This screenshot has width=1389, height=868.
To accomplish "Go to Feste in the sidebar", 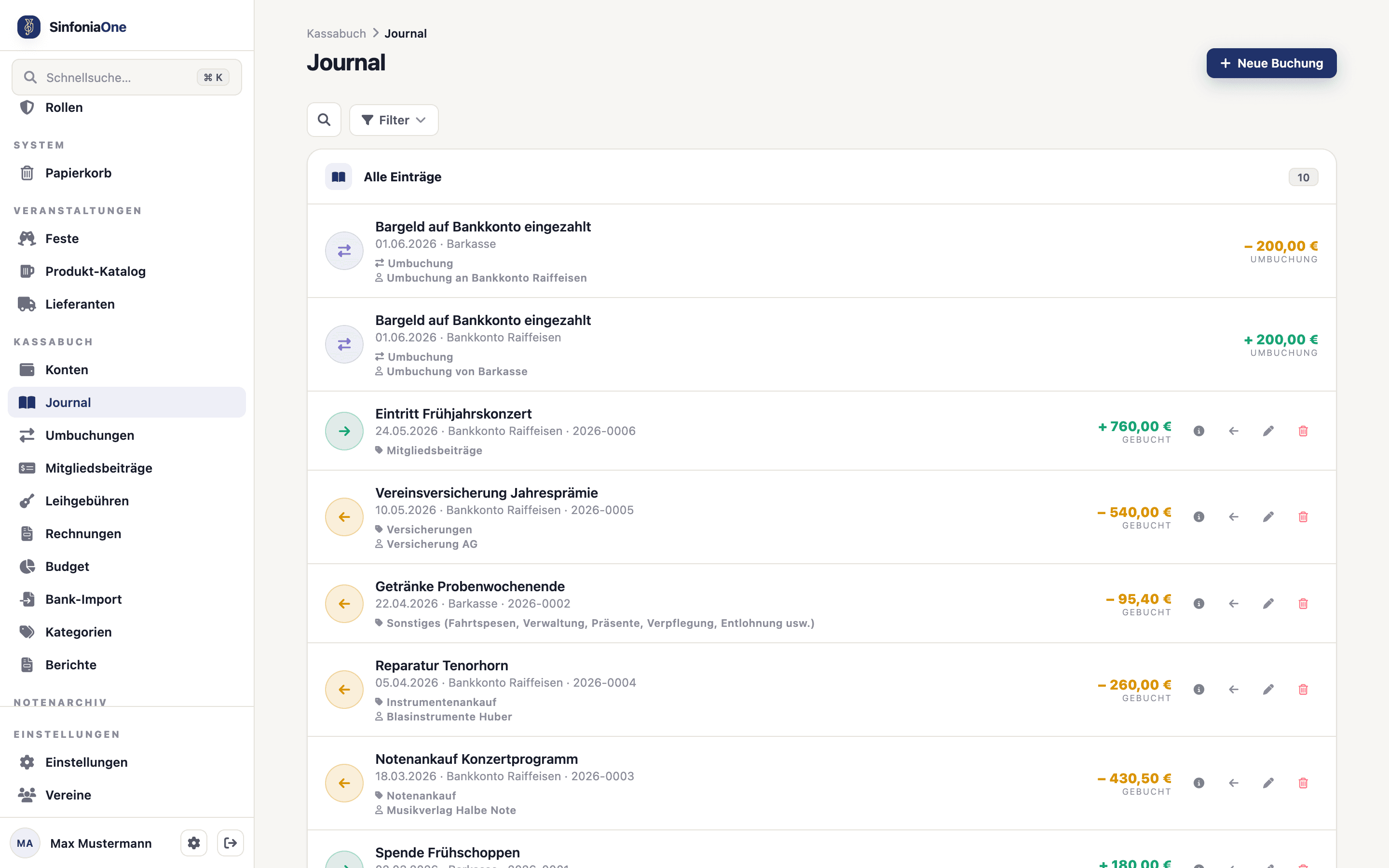I will pos(126,238).
